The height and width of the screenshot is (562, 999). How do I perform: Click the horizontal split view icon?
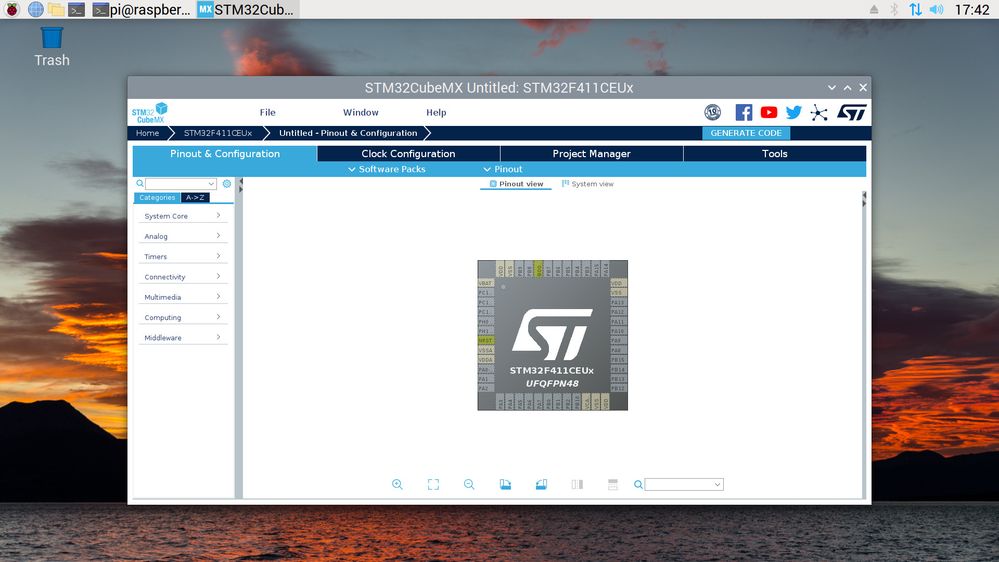pos(613,484)
